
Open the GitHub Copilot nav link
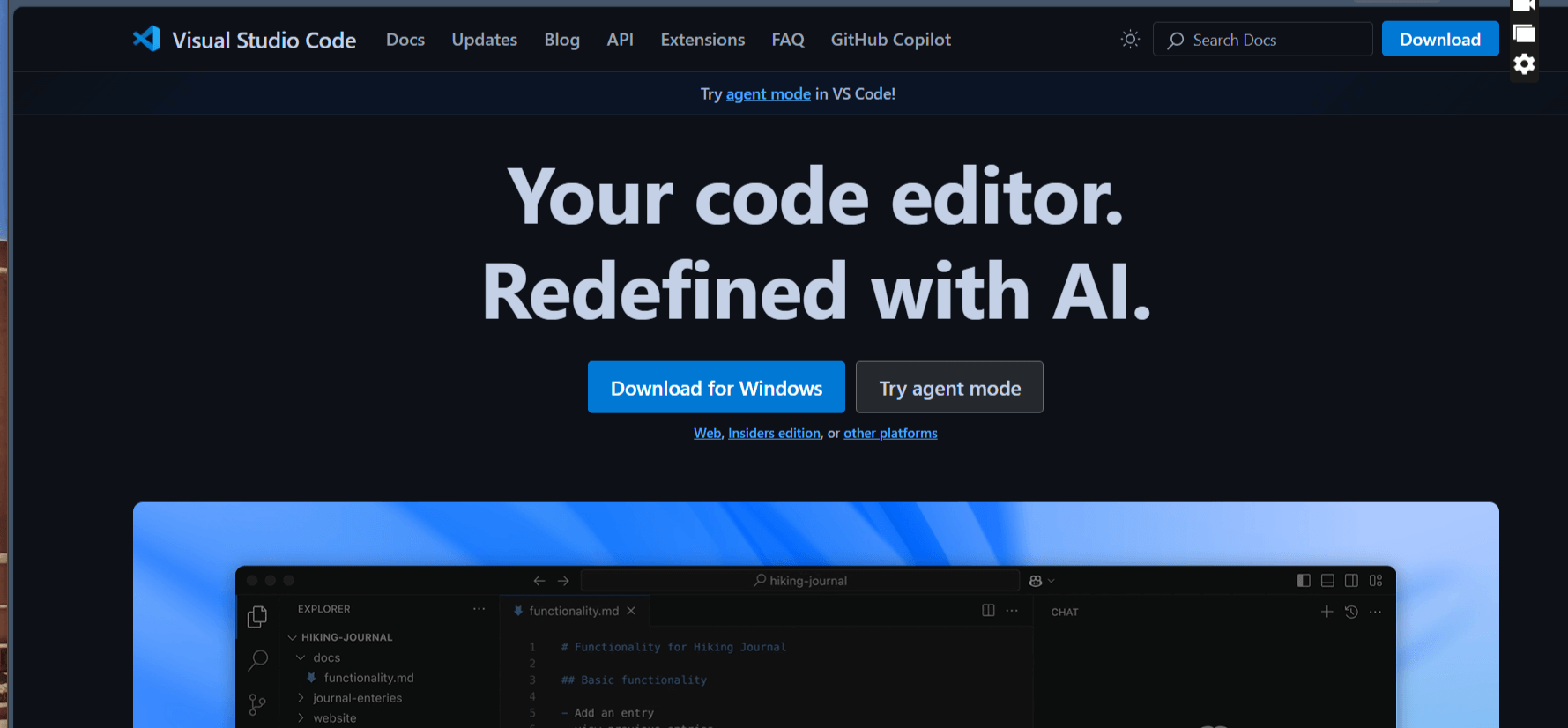coord(890,40)
